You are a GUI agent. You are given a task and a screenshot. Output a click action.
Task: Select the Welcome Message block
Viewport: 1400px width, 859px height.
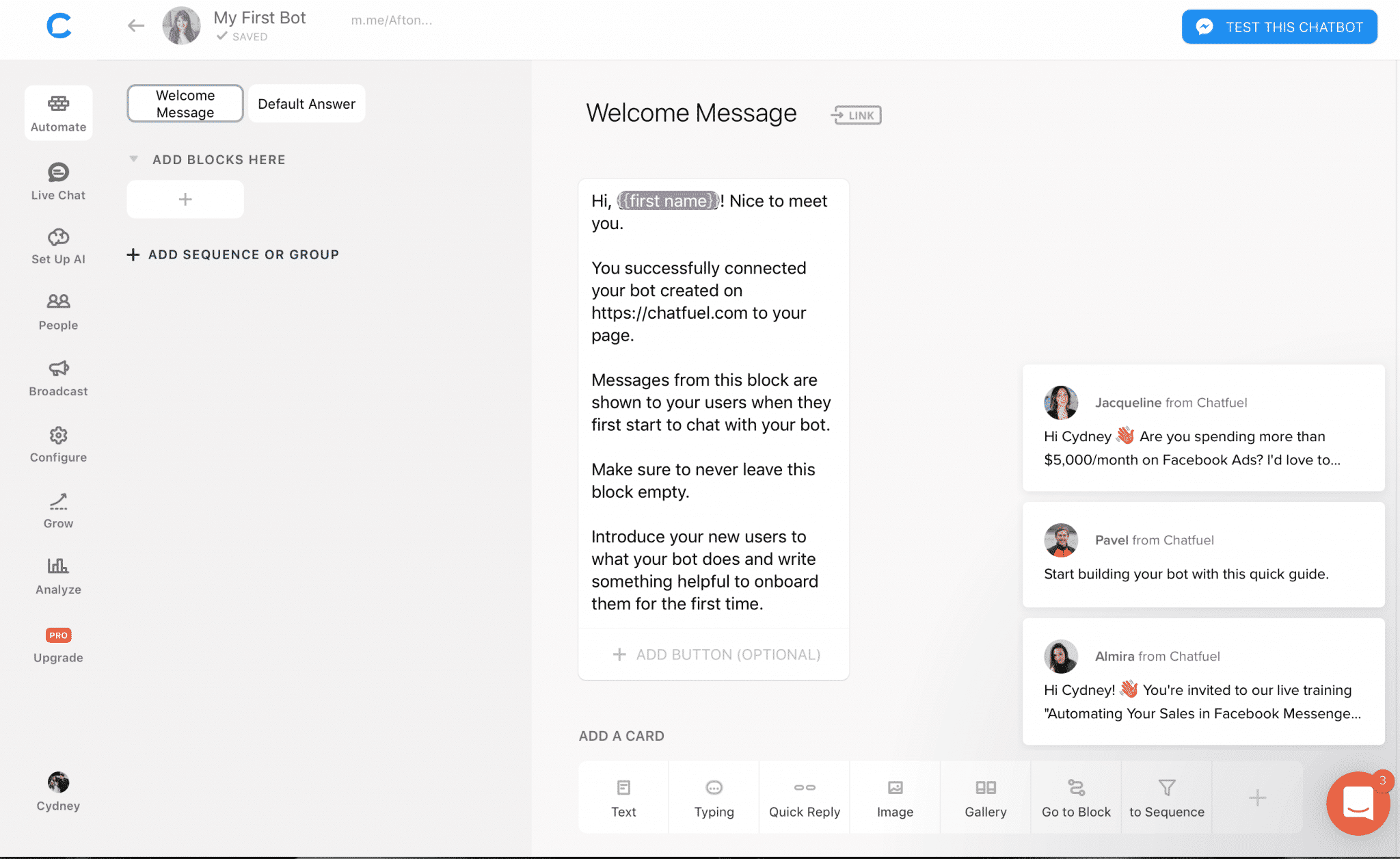point(185,104)
